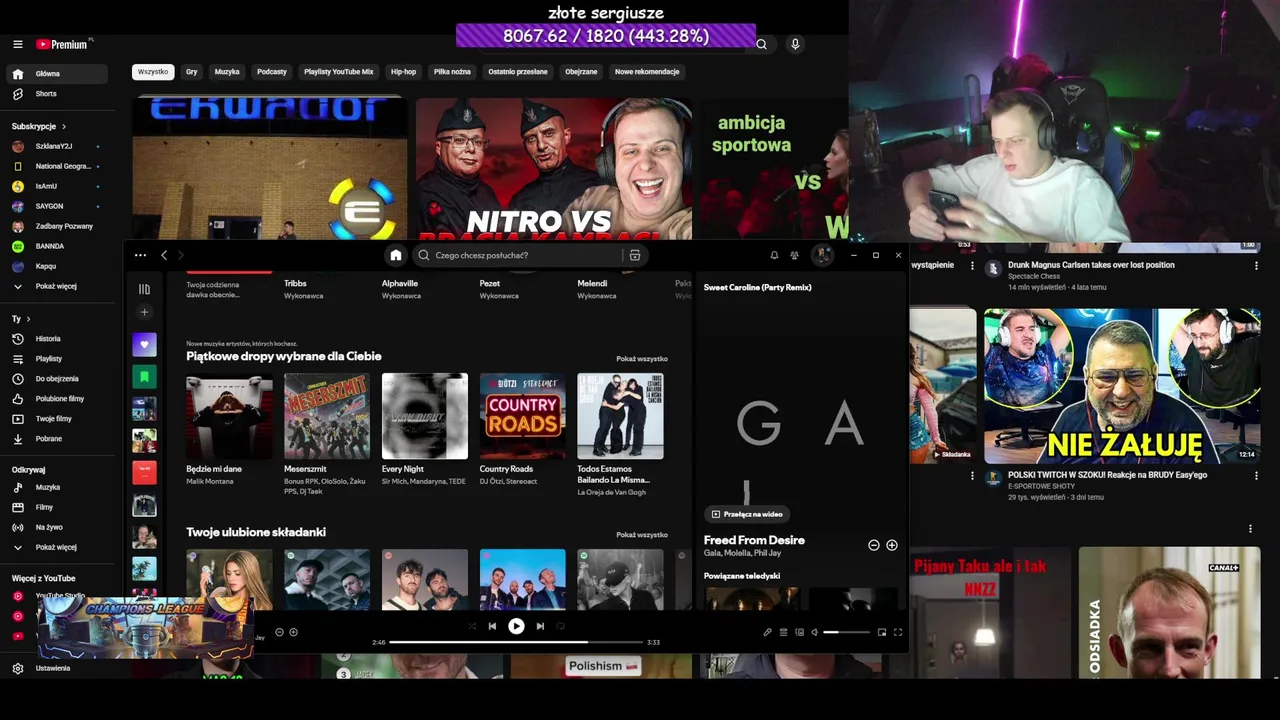Open History in YouTube sidebar
1280x720 pixels.
(x=55, y=339)
